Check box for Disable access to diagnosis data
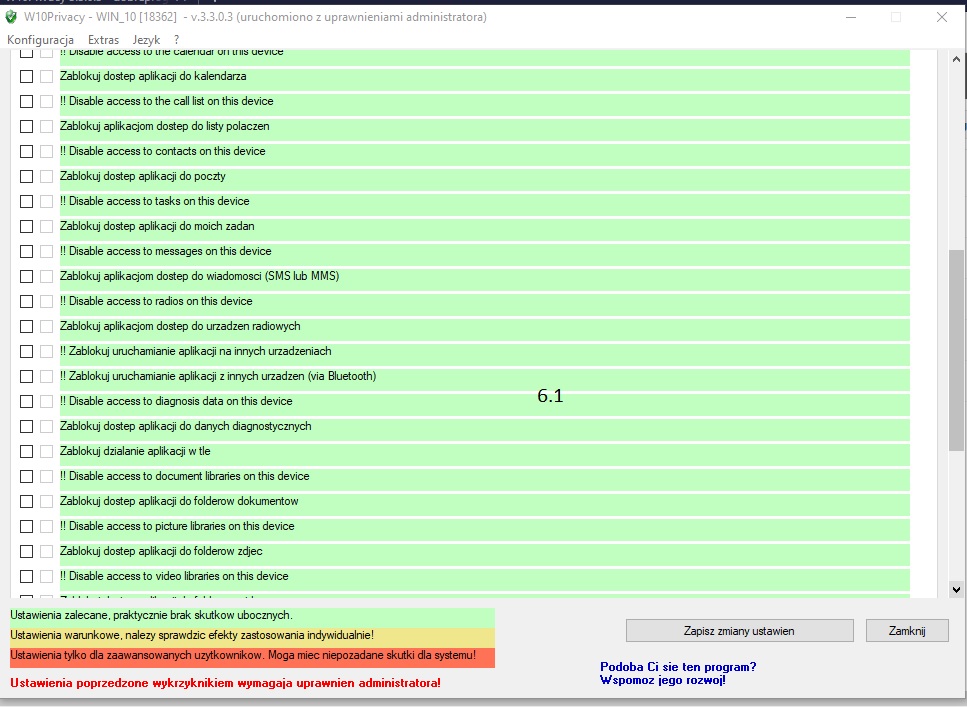967x707 pixels. click(x=27, y=401)
